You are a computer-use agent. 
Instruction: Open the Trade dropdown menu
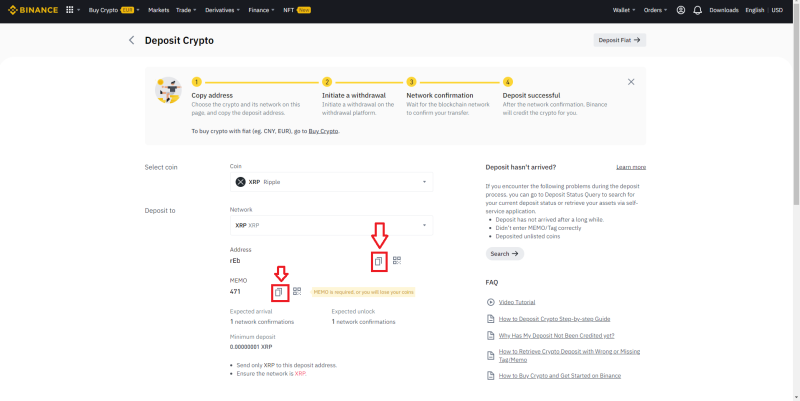click(x=186, y=10)
